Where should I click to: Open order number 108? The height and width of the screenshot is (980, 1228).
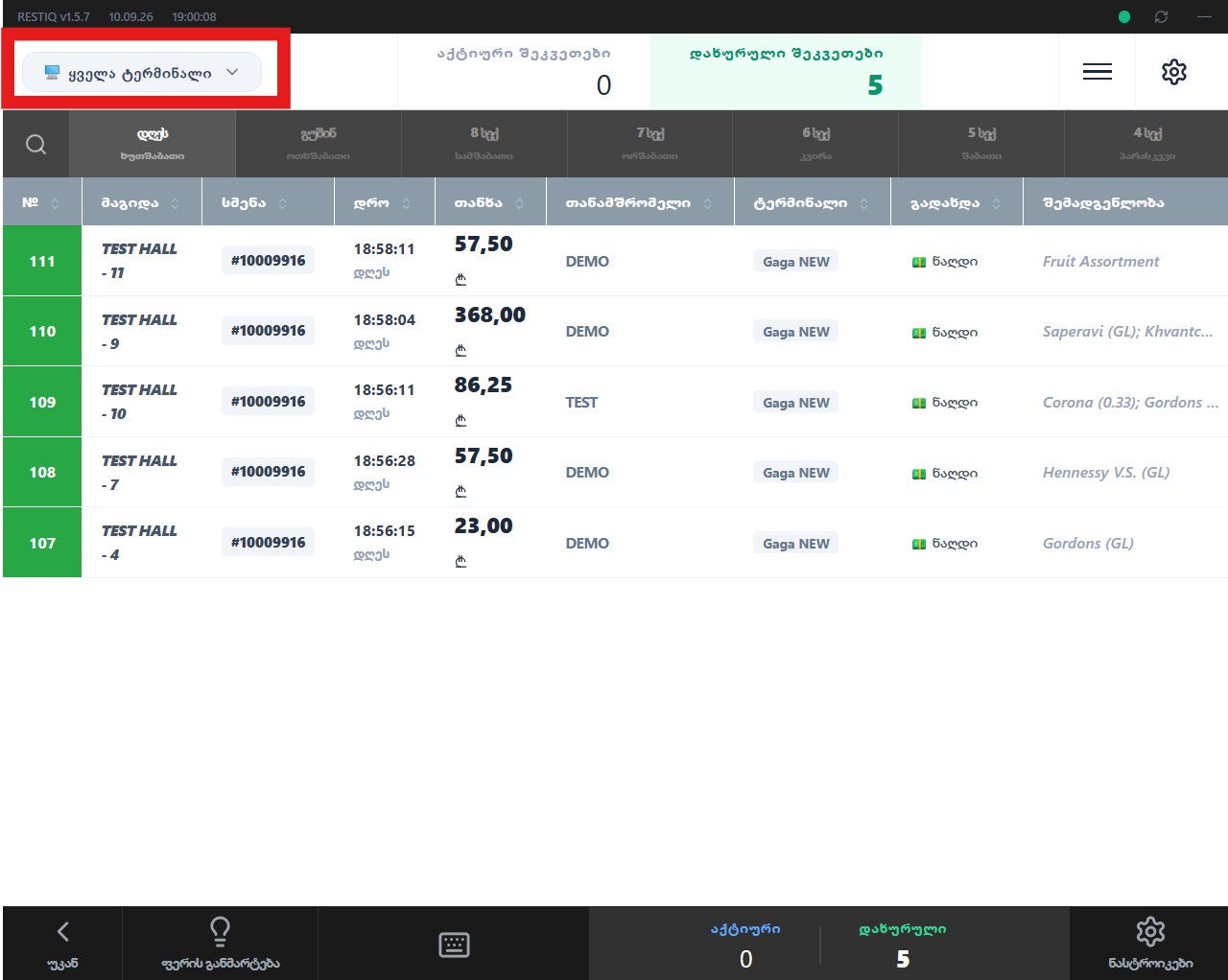tap(42, 472)
